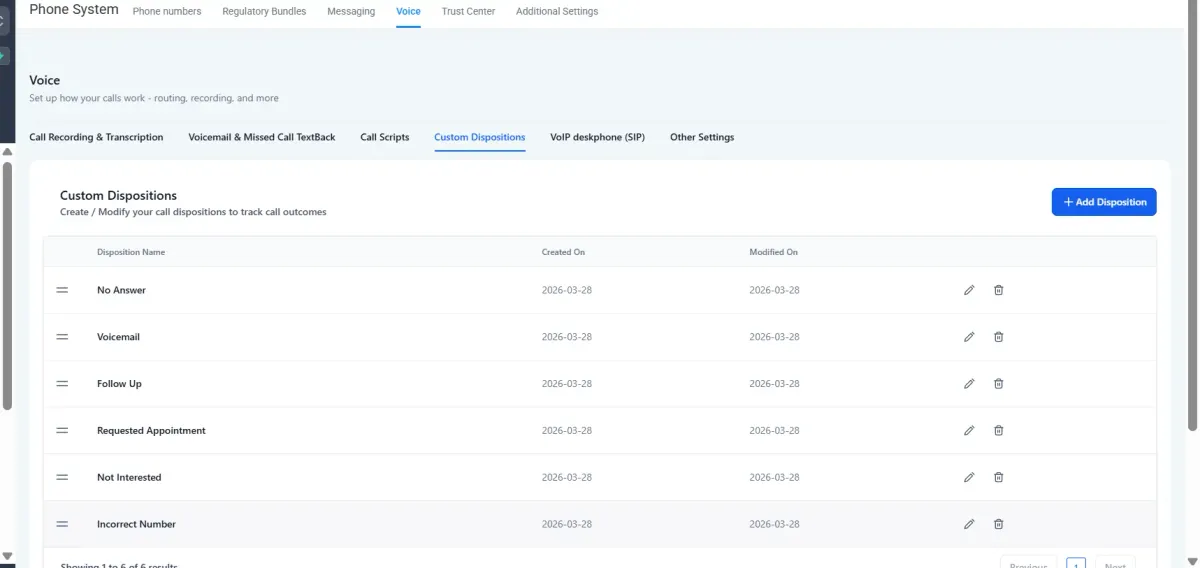
Task: Switch to Call Scripts sub-tab
Action: click(x=385, y=137)
